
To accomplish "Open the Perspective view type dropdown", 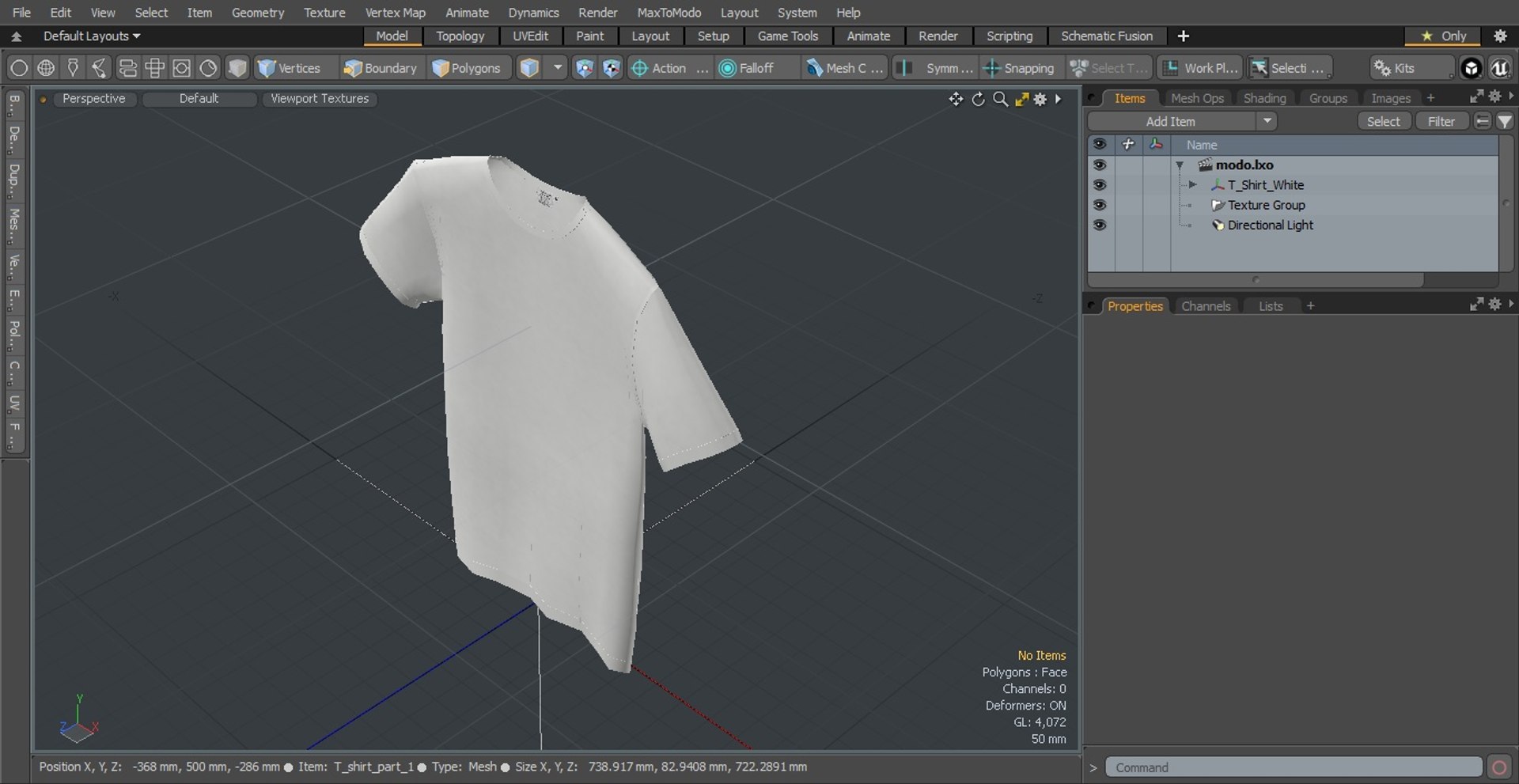I will pos(93,98).
